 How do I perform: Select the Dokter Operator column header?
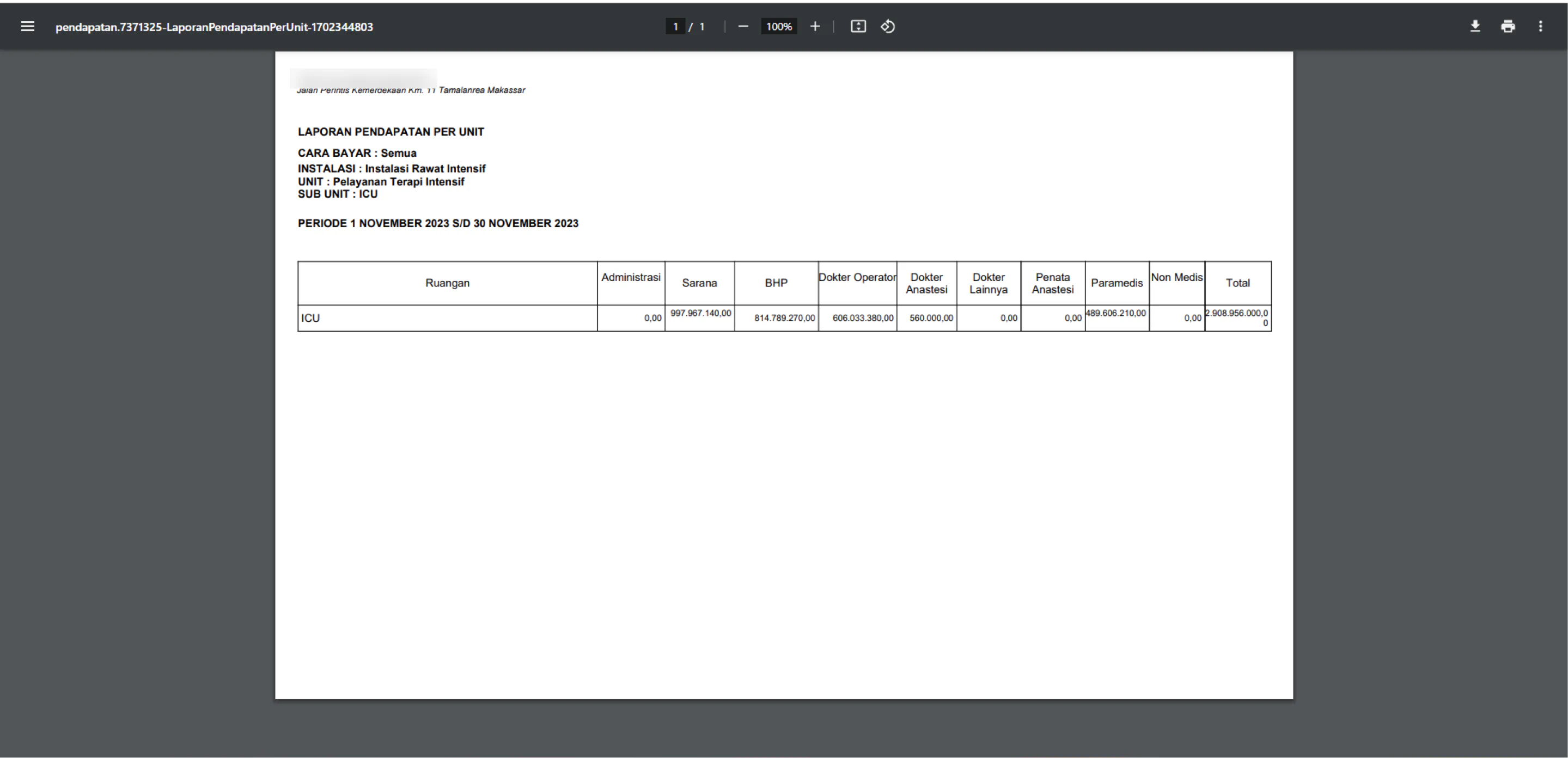857,278
